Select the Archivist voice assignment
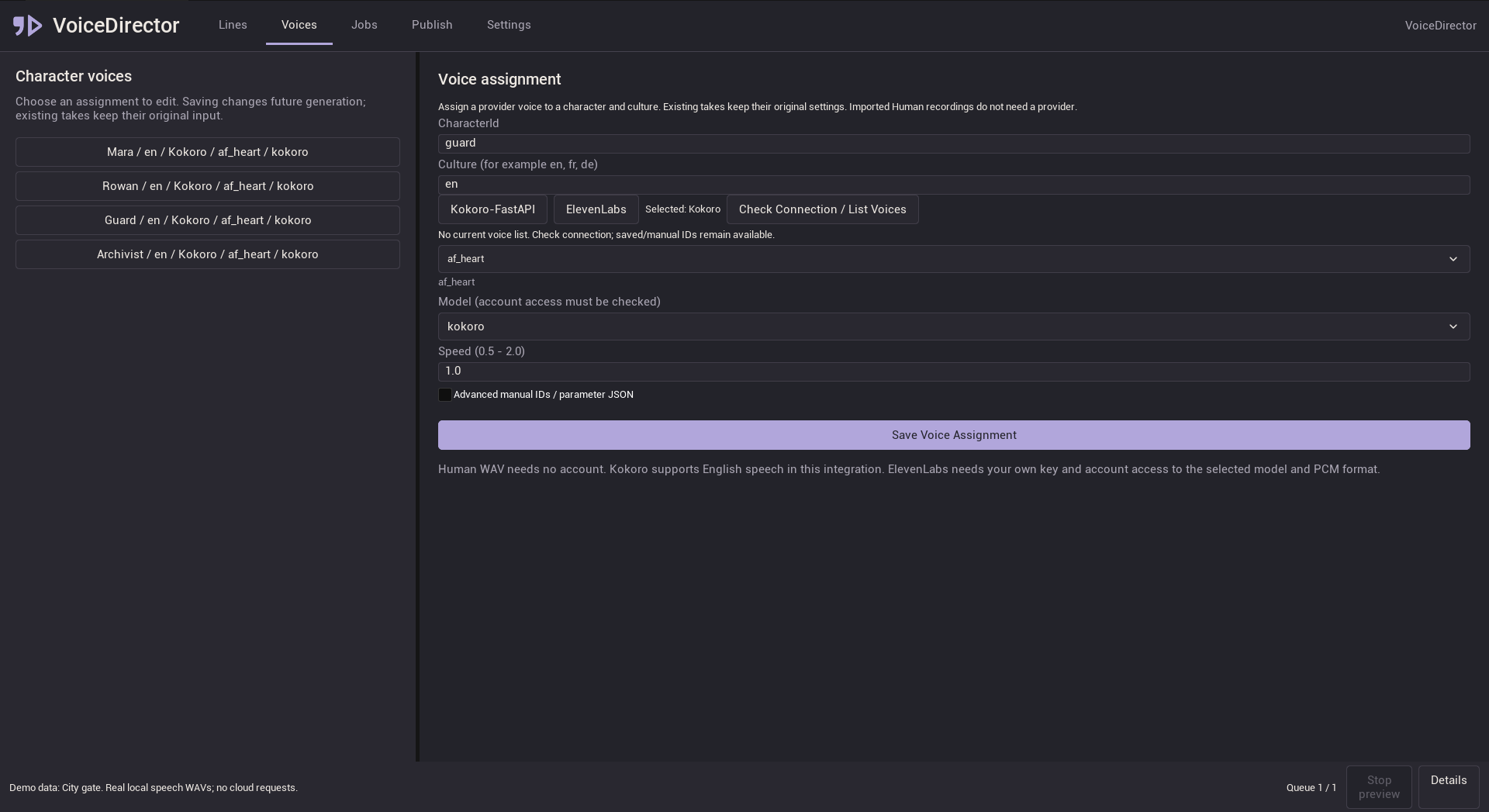 coord(208,254)
